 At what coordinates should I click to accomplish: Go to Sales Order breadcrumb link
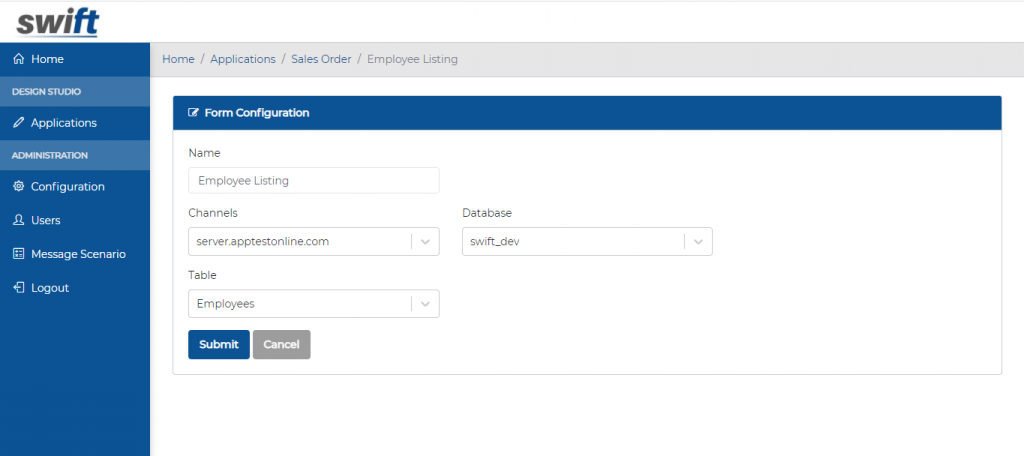pyautogui.click(x=321, y=59)
